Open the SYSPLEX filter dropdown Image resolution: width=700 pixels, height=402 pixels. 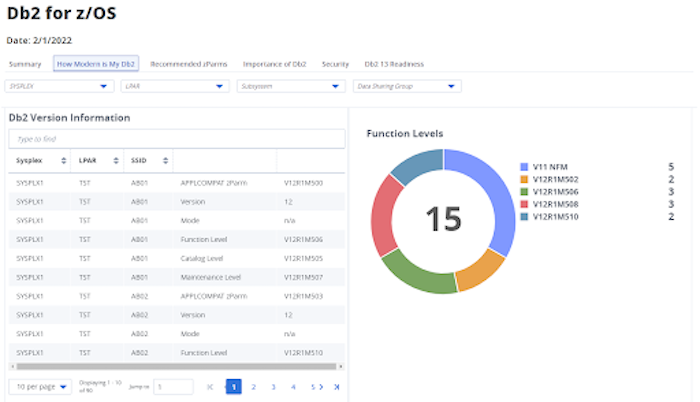58,86
